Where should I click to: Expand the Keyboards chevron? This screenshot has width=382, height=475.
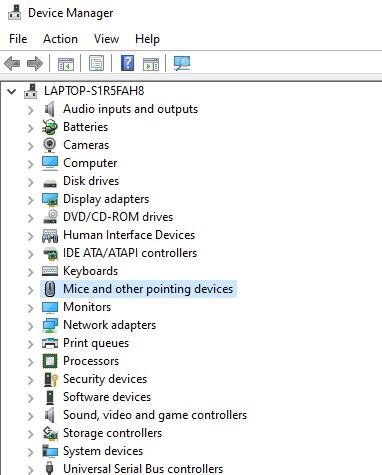pyautogui.click(x=31, y=272)
